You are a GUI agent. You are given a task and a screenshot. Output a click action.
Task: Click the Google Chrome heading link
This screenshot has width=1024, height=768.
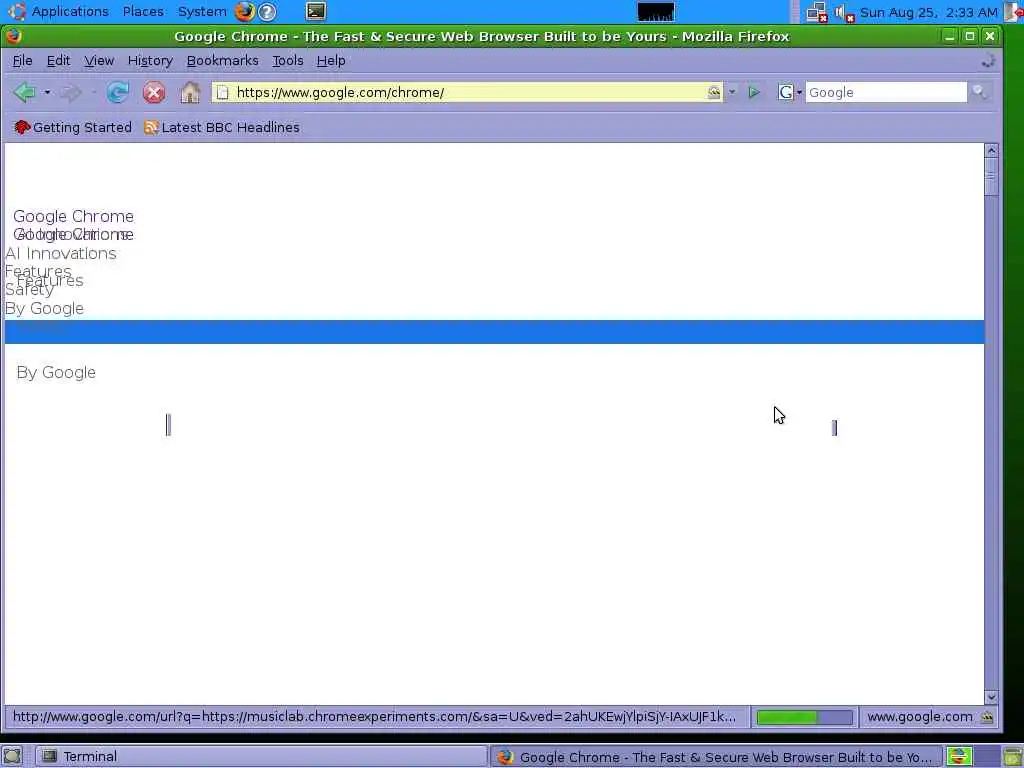click(73, 216)
